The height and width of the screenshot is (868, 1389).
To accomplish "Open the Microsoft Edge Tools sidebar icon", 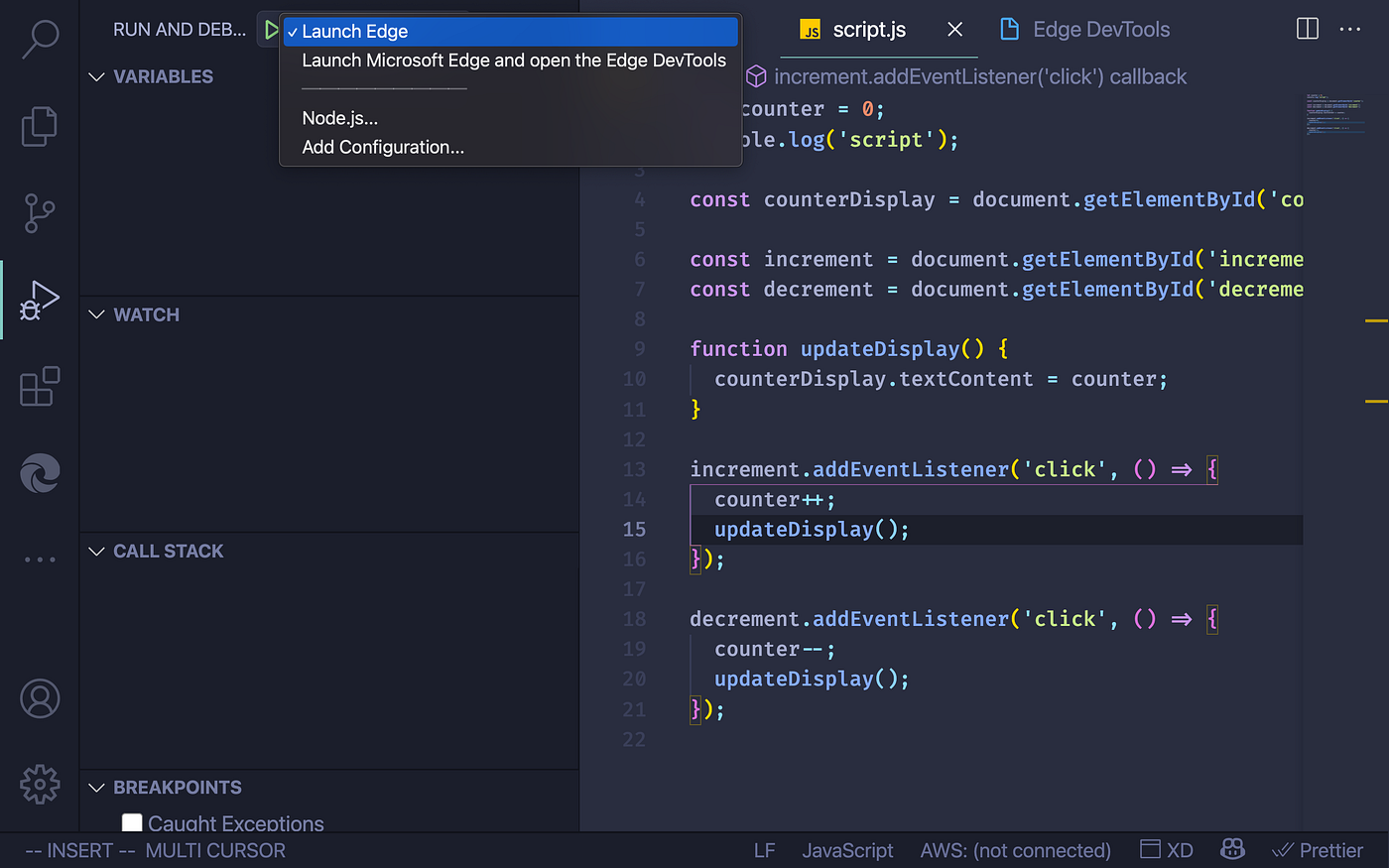I will click(40, 473).
